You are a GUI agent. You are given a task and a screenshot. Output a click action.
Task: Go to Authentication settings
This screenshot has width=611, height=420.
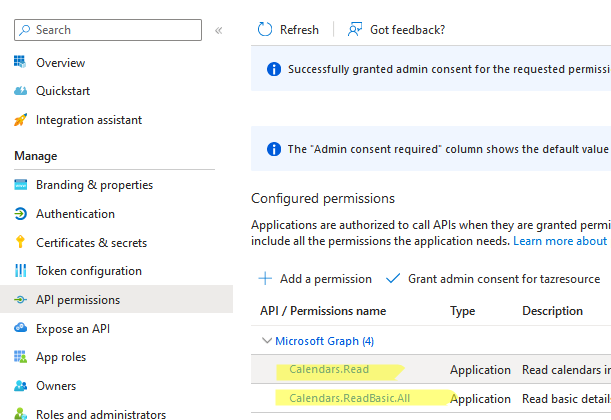tap(76, 214)
